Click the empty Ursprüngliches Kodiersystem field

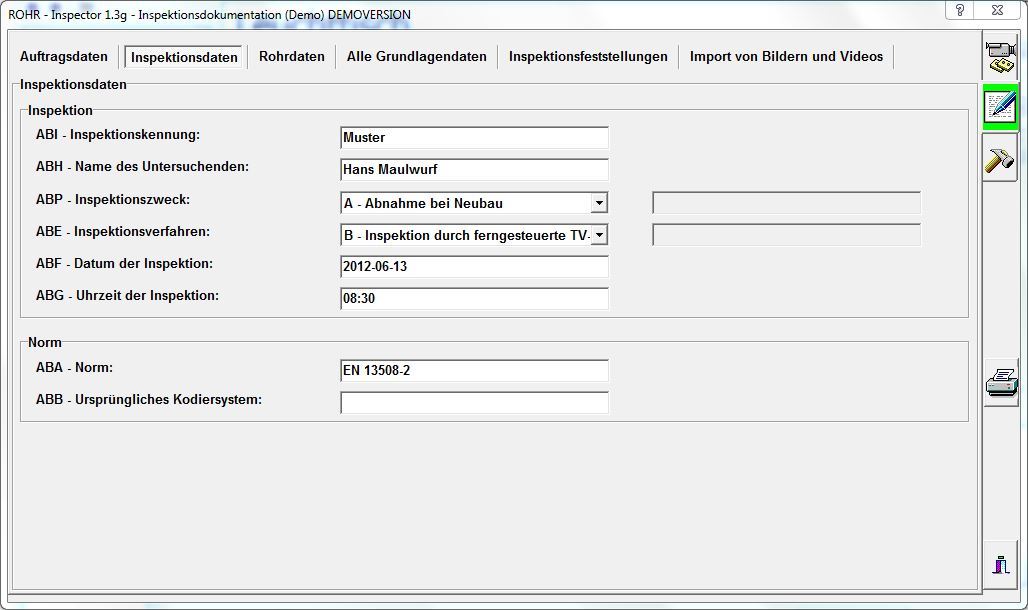click(x=474, y=403)
